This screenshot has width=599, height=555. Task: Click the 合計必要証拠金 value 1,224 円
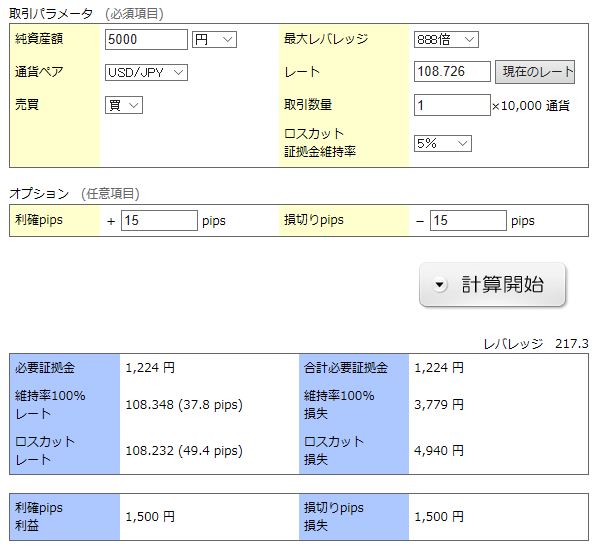click(x=439, y=367)
